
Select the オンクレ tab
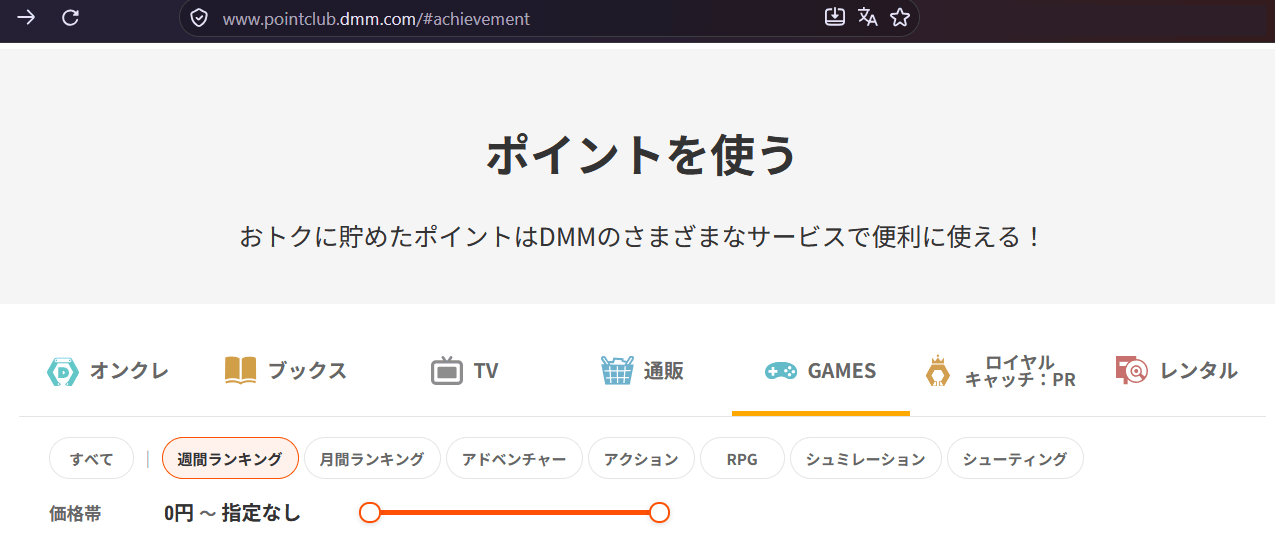108,371
